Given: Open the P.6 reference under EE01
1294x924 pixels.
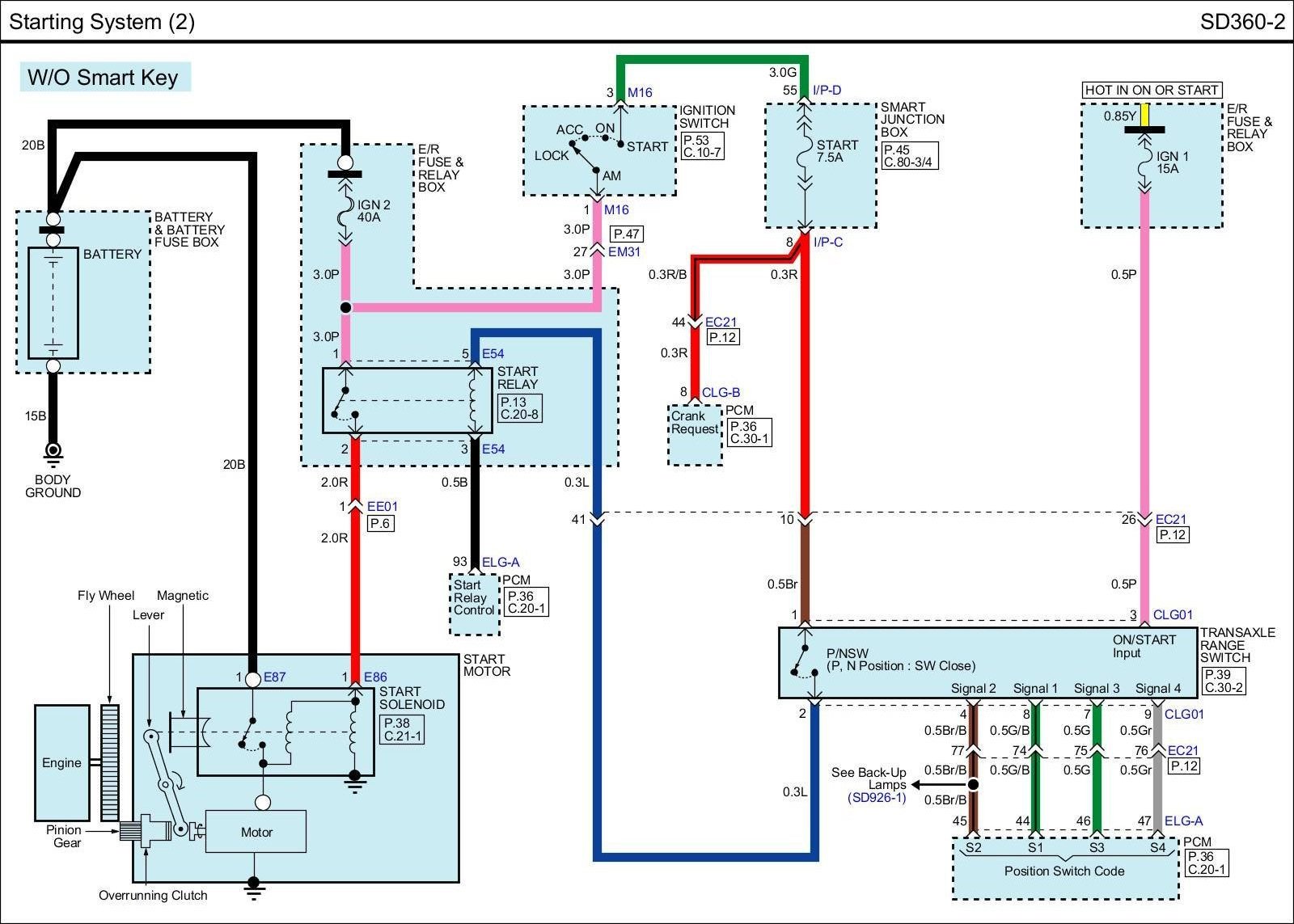Looking at the screenshot, I should pos(380,524).
